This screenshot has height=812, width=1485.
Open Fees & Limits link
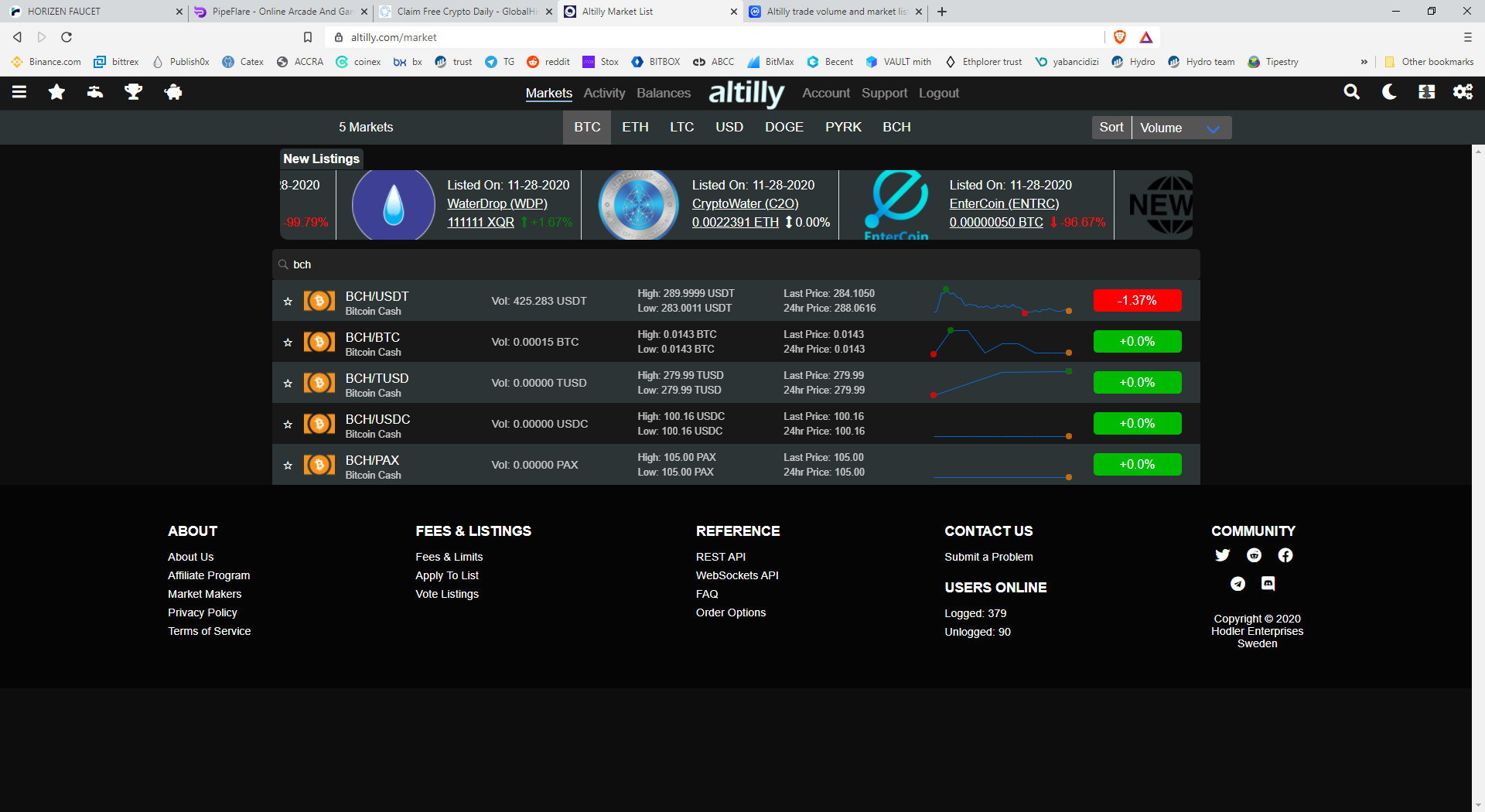click(449, 557)
